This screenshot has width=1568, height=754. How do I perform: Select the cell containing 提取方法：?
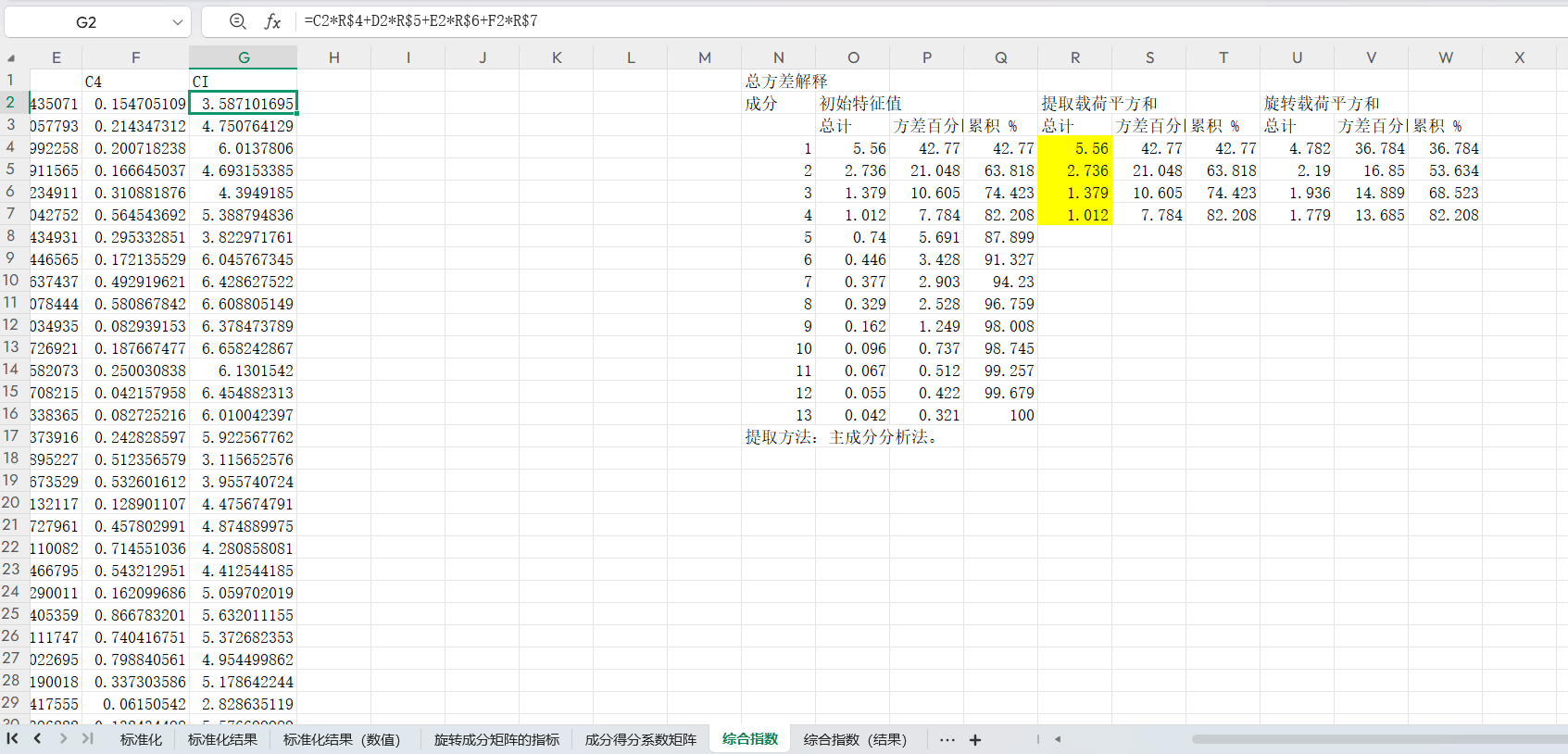(x=779, y=437)
